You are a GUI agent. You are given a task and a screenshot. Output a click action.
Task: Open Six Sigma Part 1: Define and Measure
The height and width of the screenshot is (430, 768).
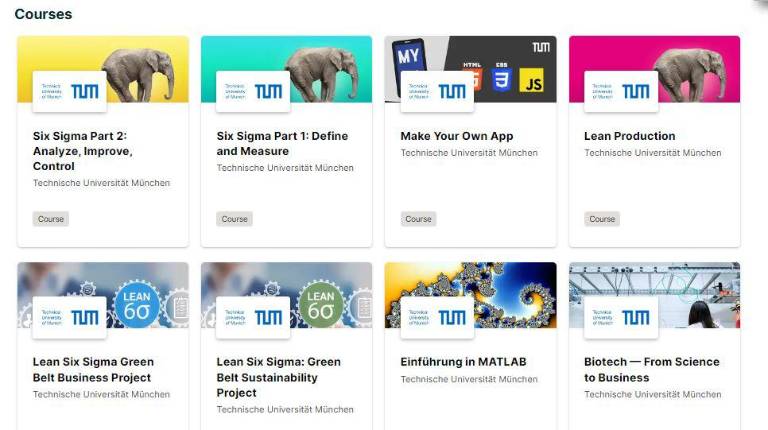pos(283,143)
